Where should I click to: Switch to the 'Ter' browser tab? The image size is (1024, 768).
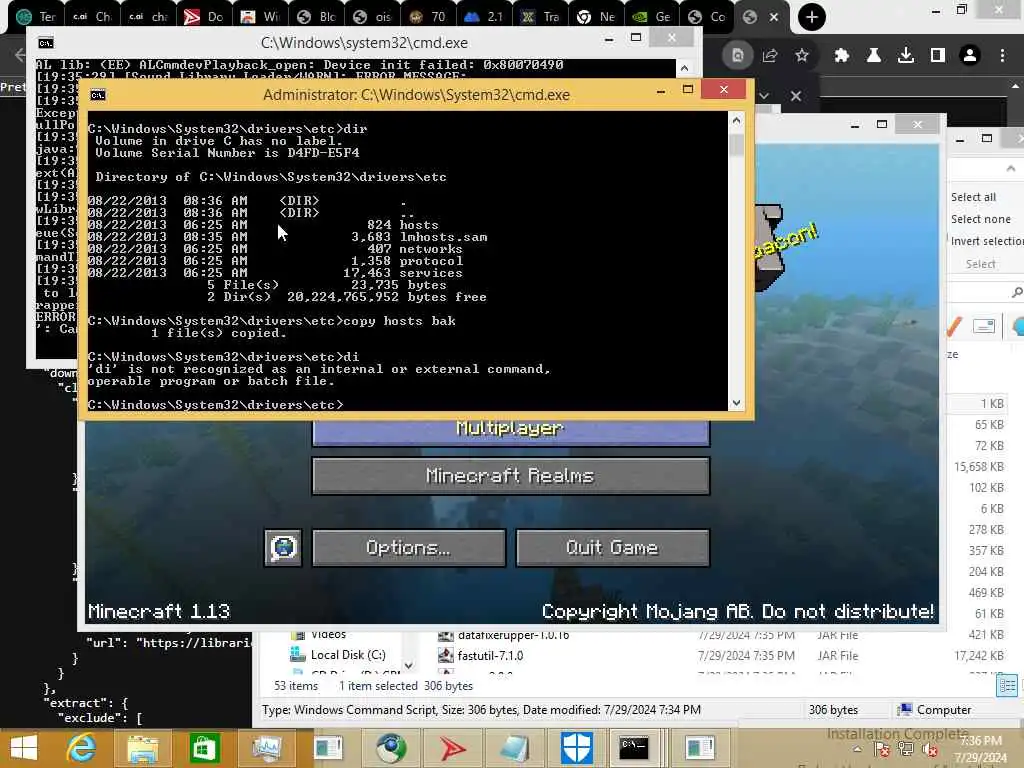tap(37, 17)
